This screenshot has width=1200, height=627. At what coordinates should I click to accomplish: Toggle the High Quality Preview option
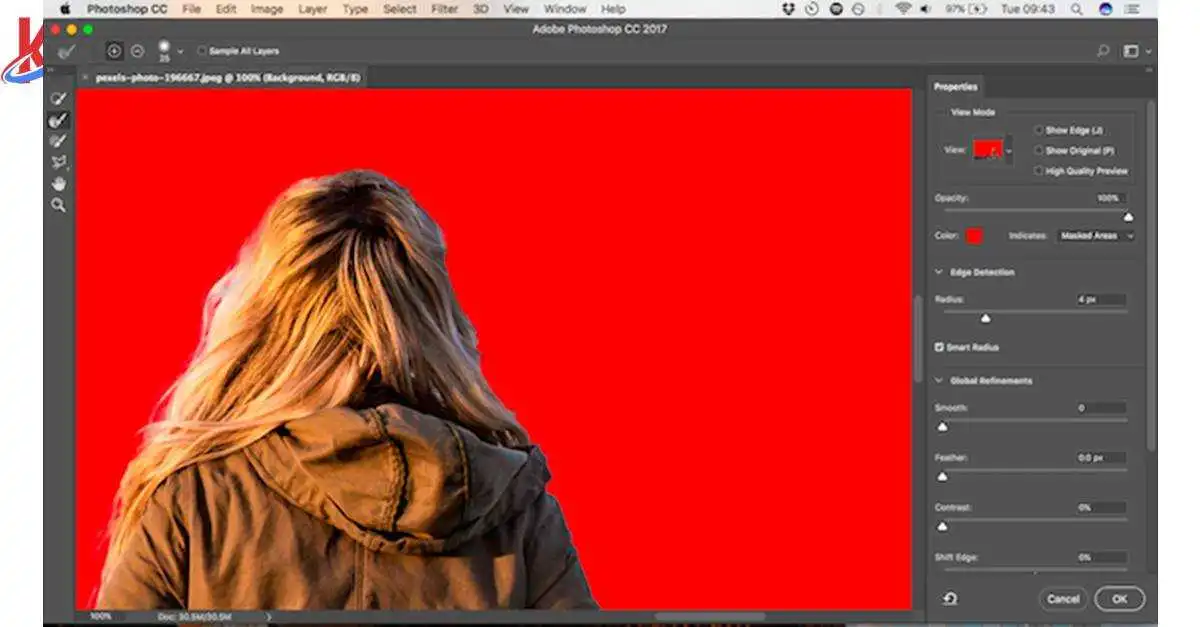coord(1038,171)
